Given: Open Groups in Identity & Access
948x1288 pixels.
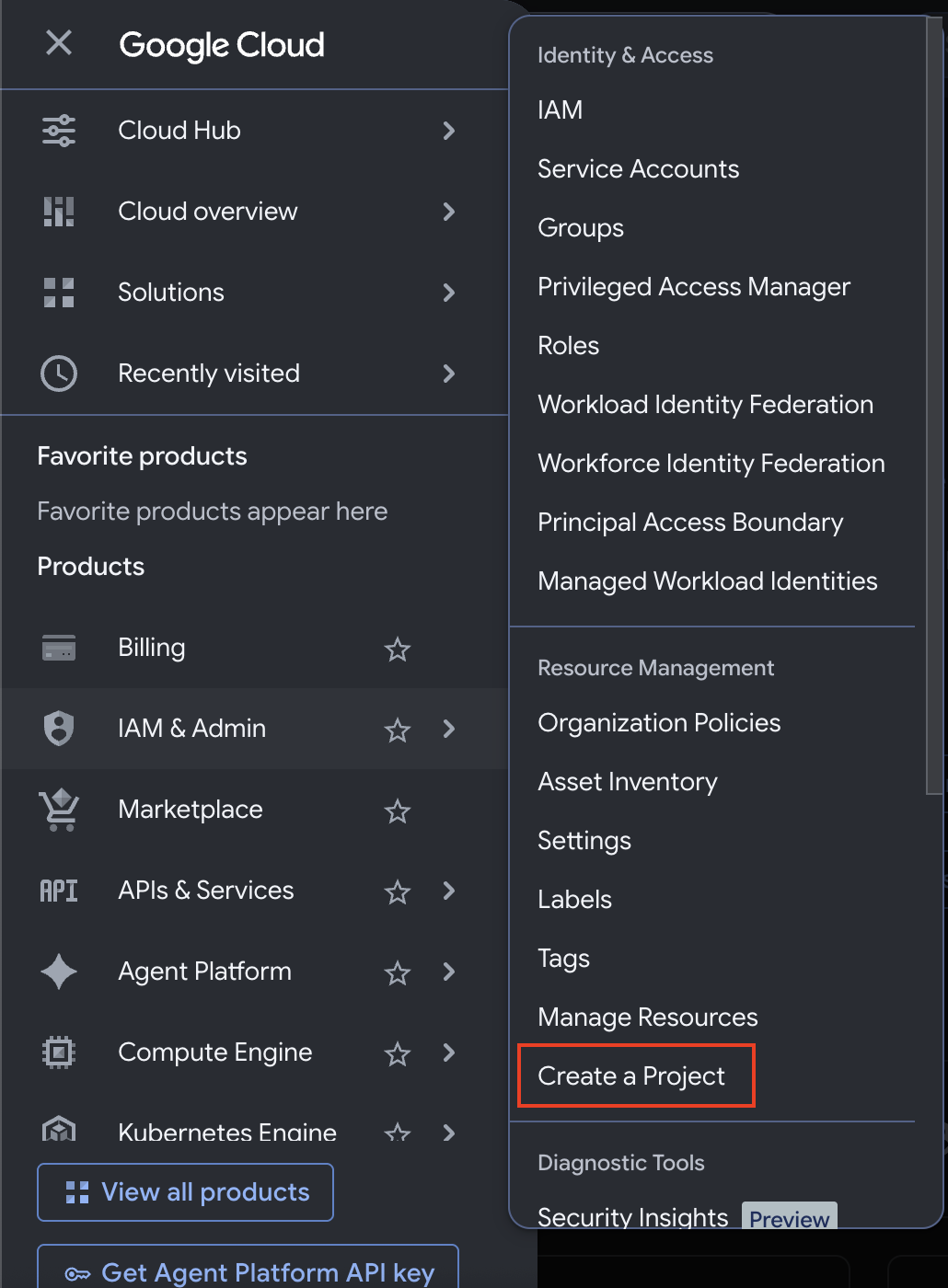Looking at the screenshot, I should tap(581, 228).
